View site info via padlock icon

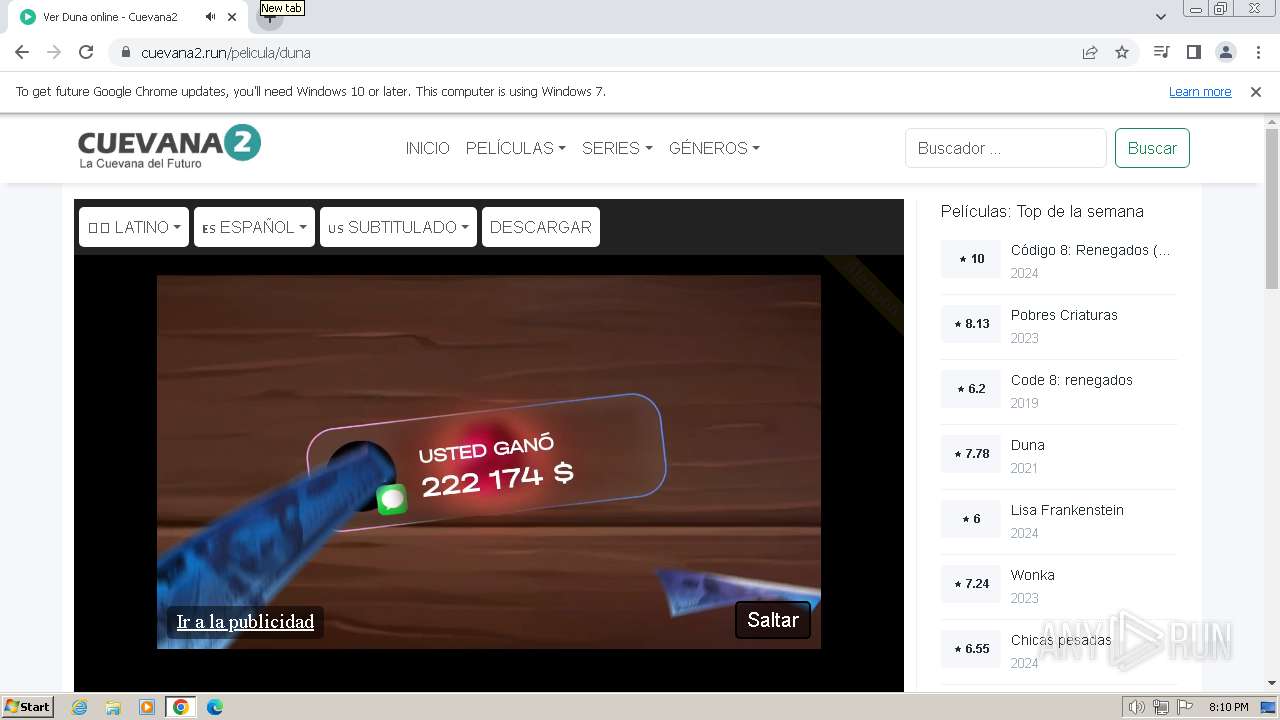(126, 53)
